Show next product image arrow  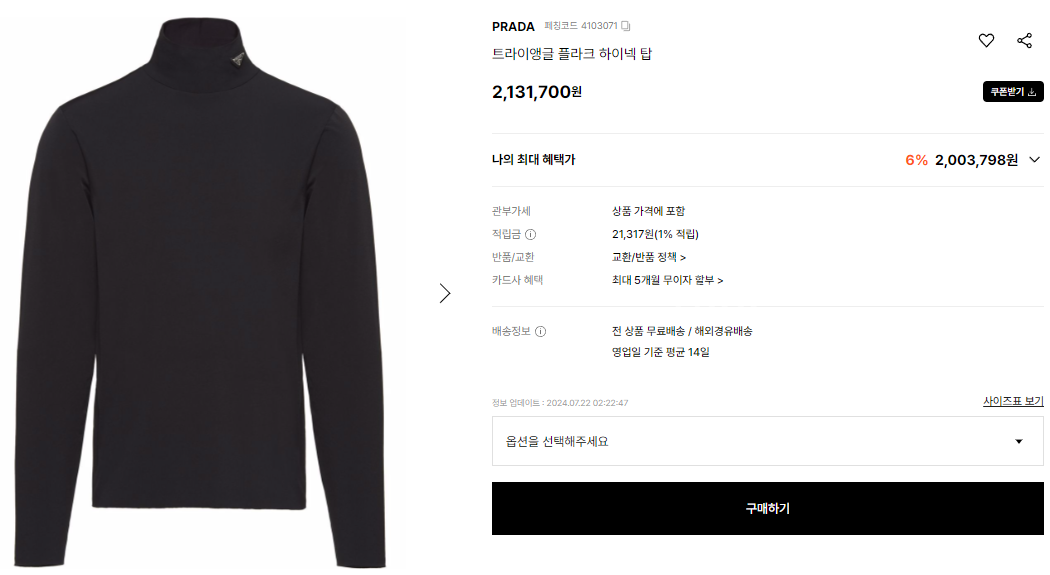[x=445, y=293]
